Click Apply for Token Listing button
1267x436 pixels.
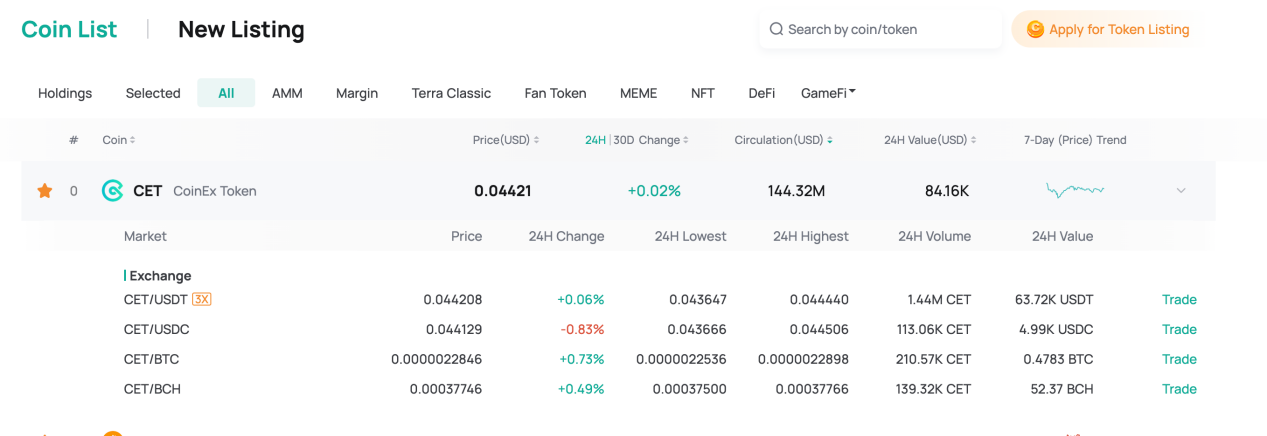(x=1106, y=29)
